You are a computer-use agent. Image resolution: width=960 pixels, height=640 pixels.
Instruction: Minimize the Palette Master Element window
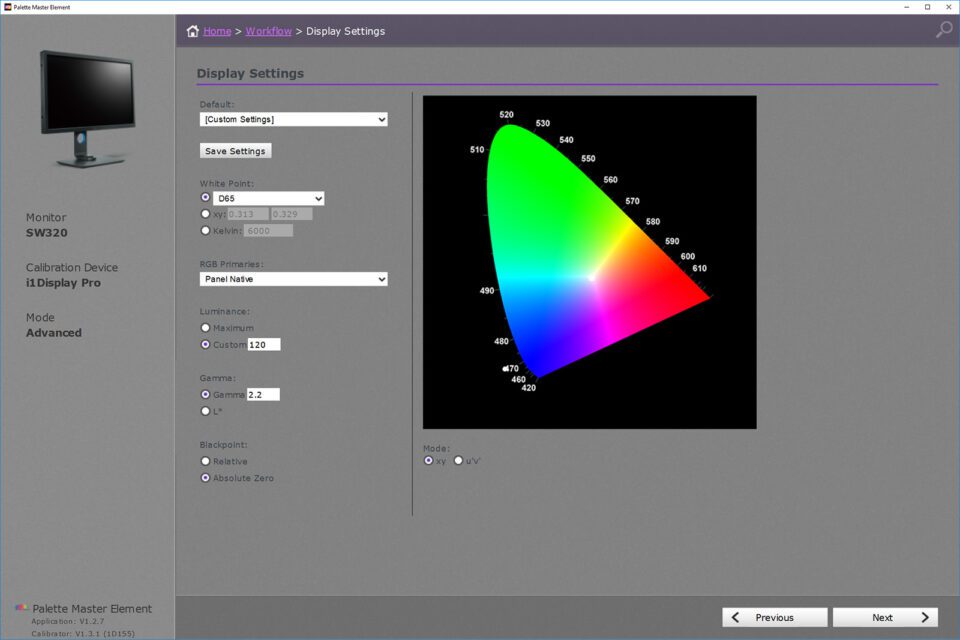pos(907,7)
